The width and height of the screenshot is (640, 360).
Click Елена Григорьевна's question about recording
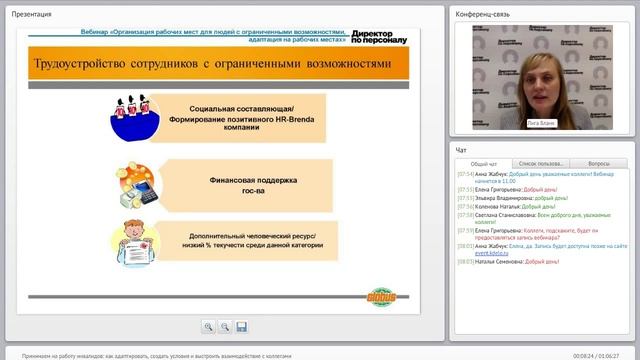tap(528, 234)
